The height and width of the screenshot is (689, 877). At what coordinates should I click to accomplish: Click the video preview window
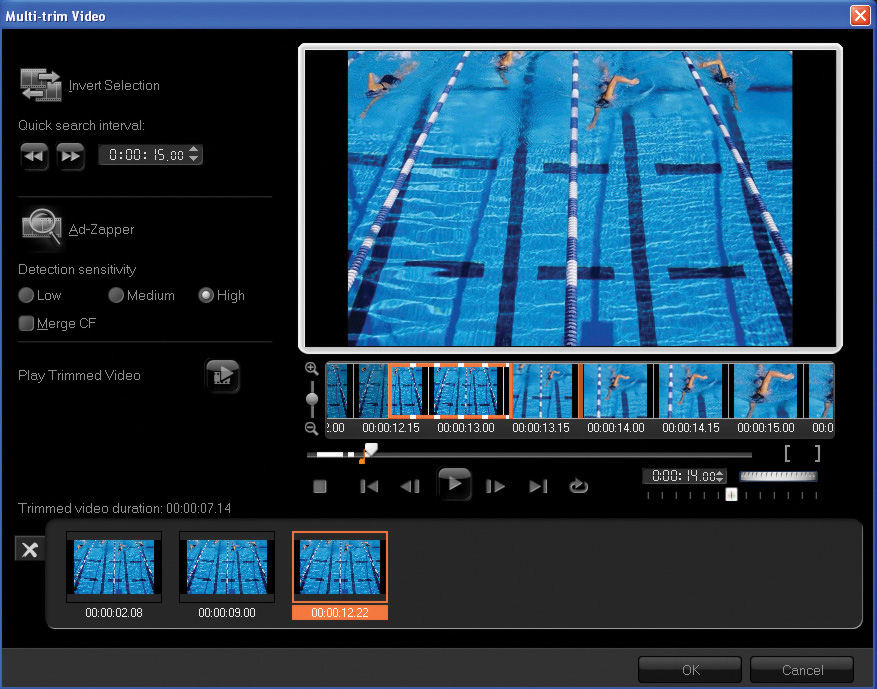click(570, 198)
